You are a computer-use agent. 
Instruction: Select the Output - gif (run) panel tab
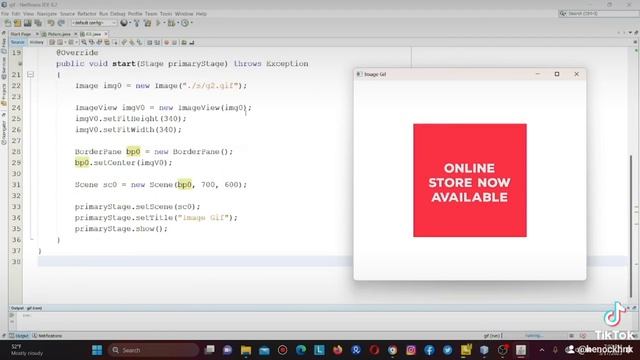click(x=27, y=308)
